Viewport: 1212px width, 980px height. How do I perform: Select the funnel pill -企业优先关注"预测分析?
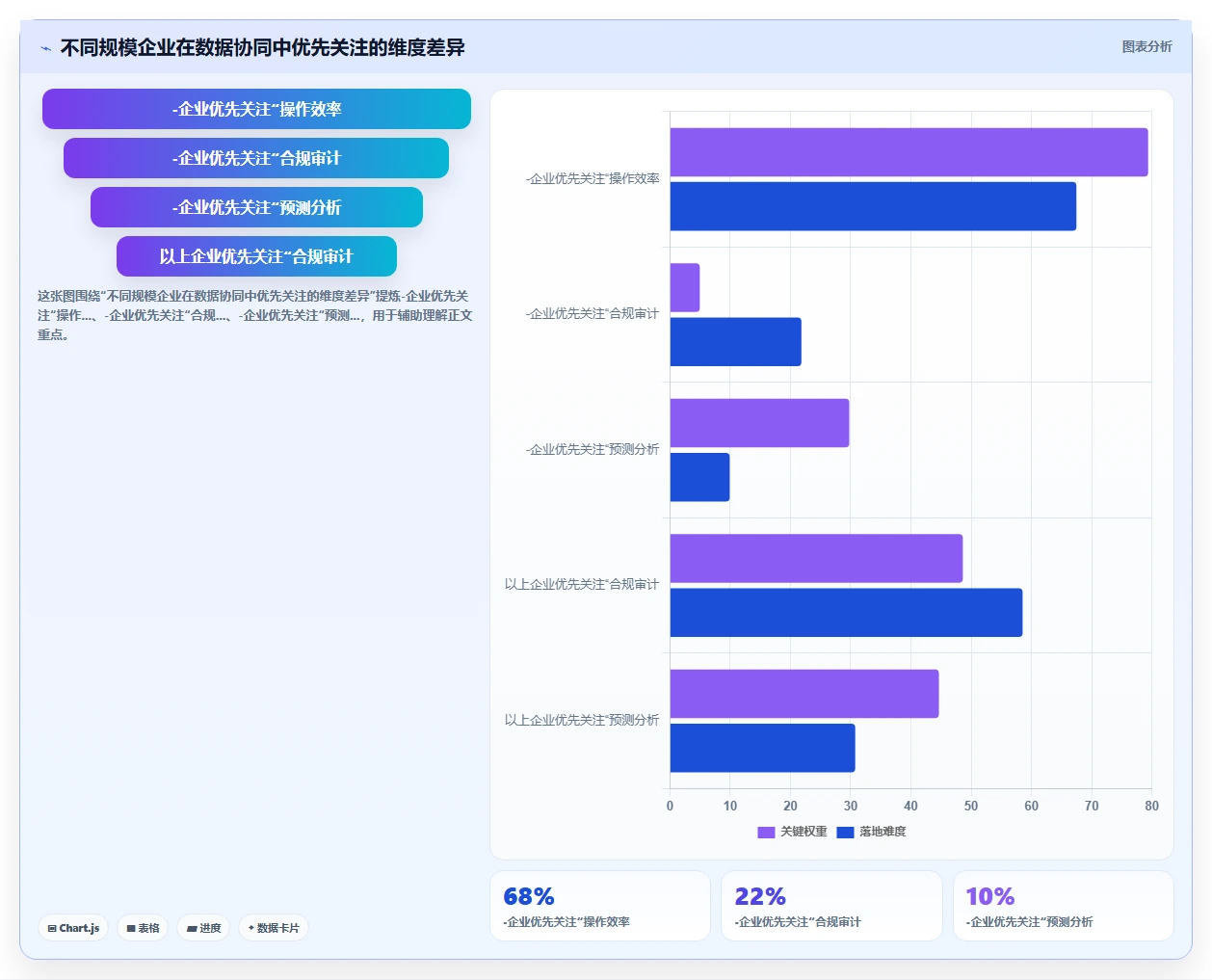[256, 207]
